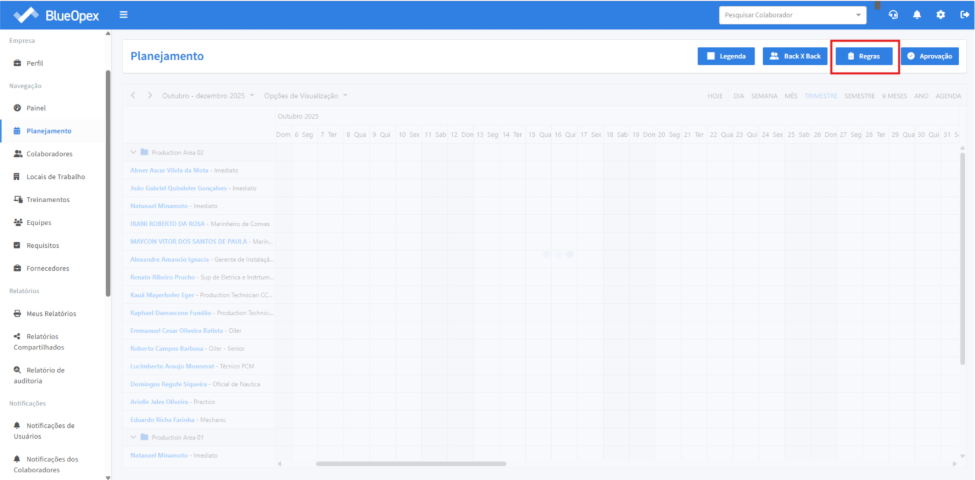Click the sidebar vertical scrollbar thumb

pos(108,183)
